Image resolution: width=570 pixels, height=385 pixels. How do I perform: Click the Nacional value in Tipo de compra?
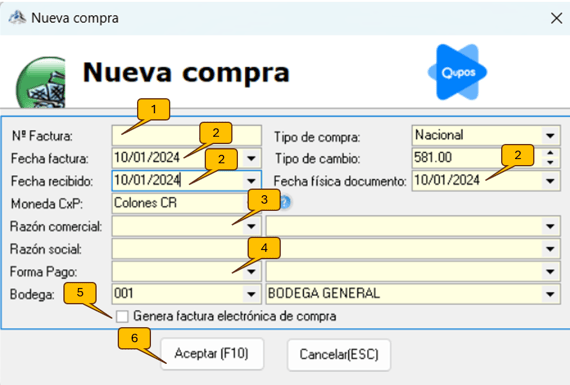(x=439, y=135)
